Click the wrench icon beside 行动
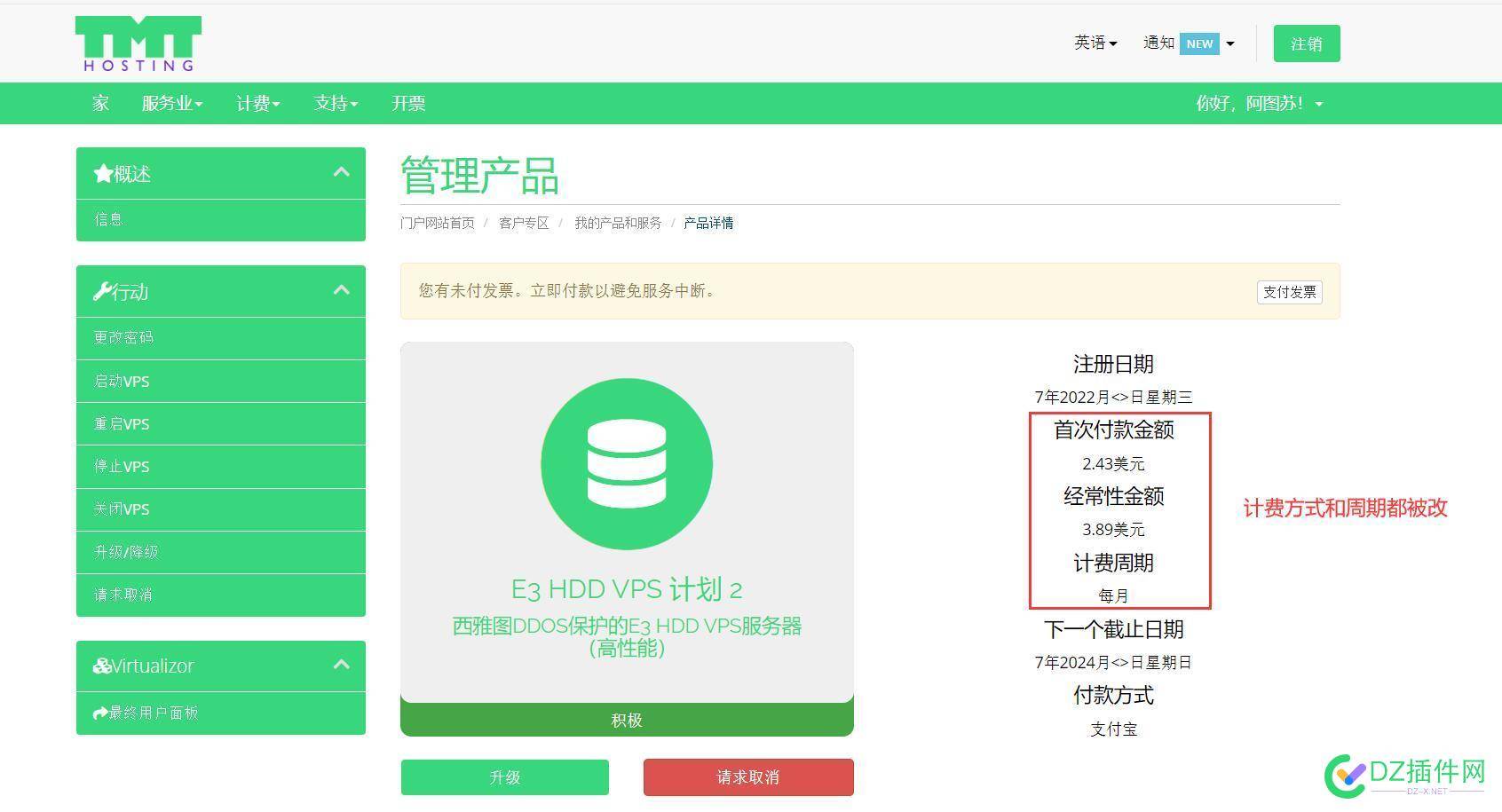 [x=102, y=291]
